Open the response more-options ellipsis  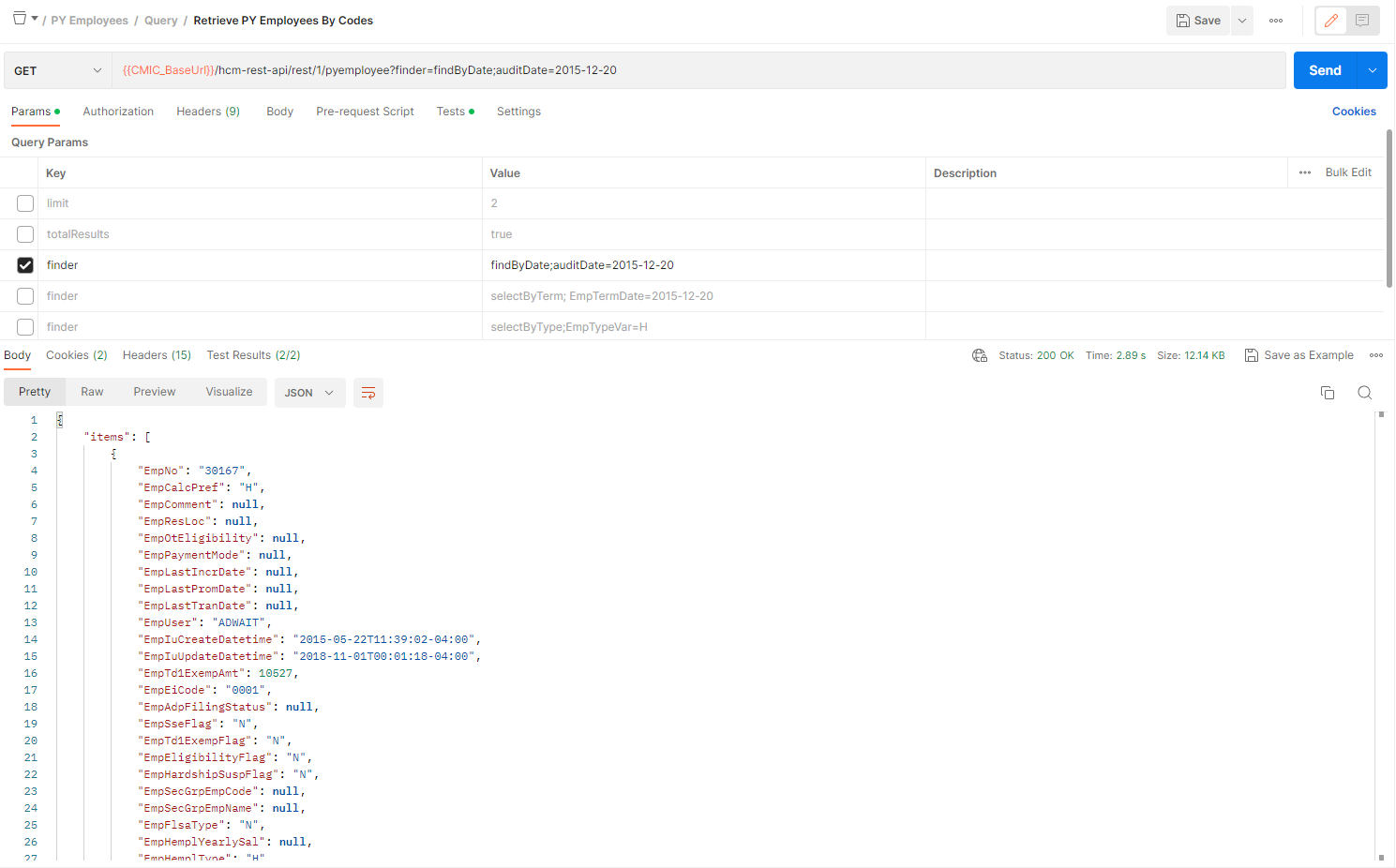pyautogui.click(x=1376, y=355)
